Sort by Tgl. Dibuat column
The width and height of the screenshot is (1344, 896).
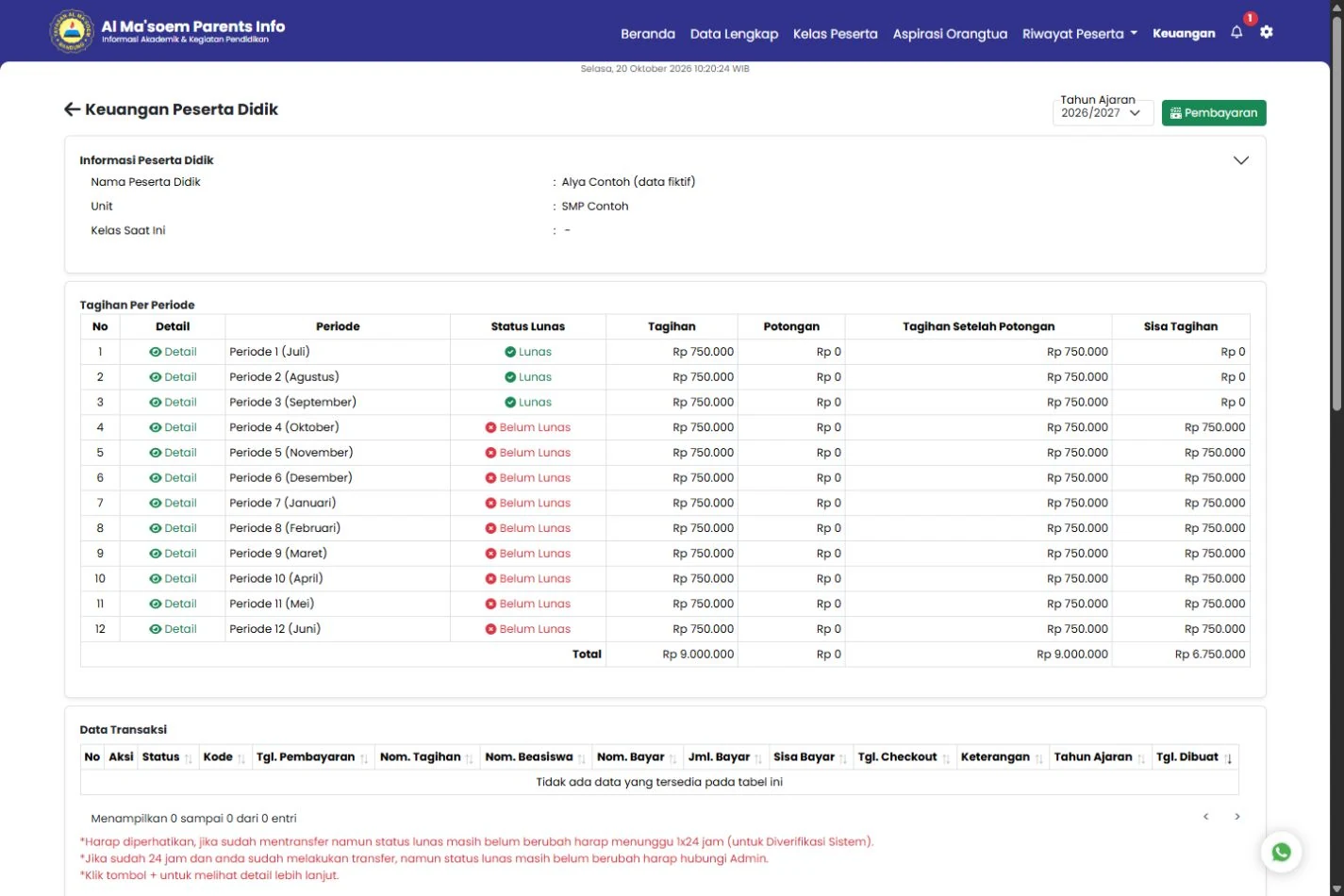[1194, 757]
